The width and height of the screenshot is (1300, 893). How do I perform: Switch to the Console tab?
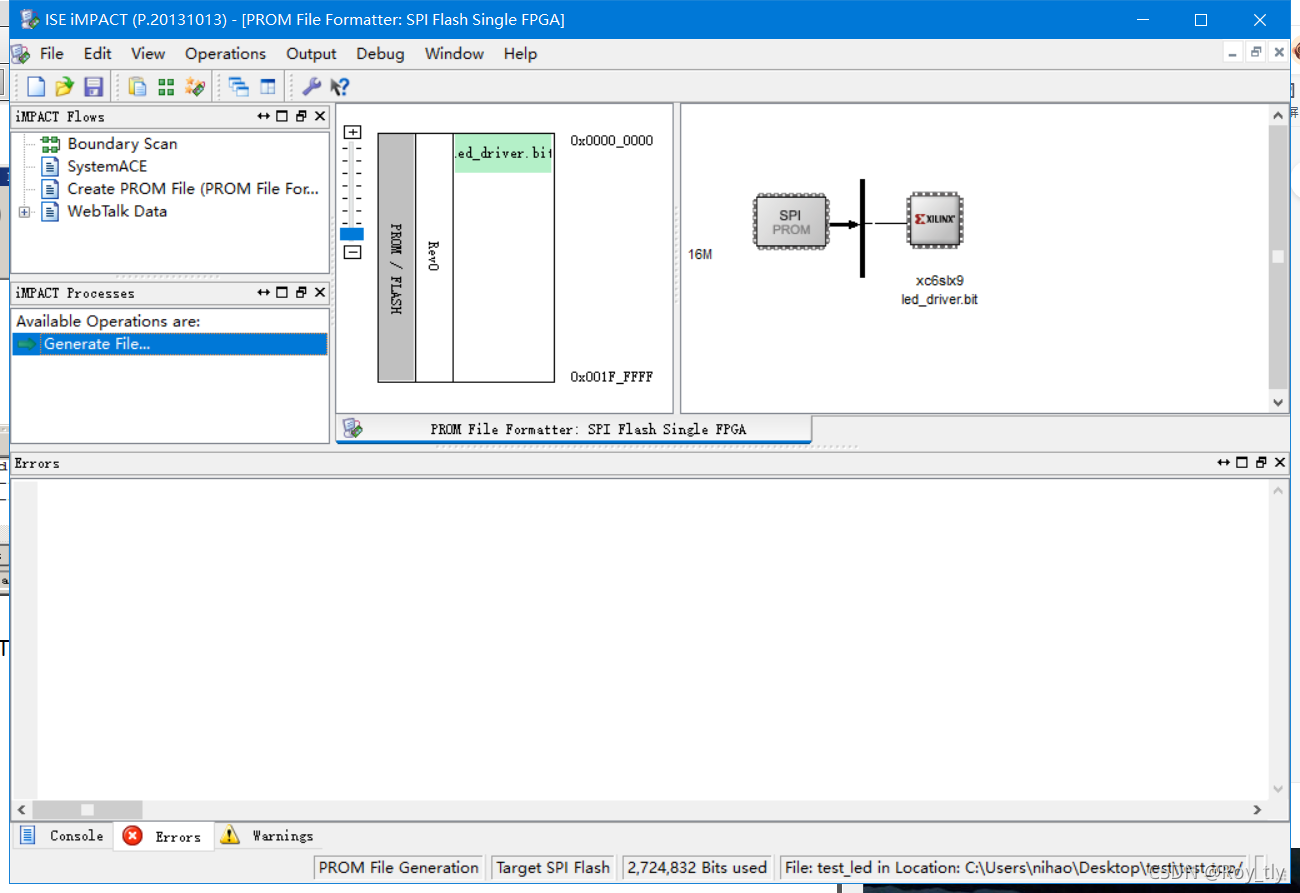point(62,835)
